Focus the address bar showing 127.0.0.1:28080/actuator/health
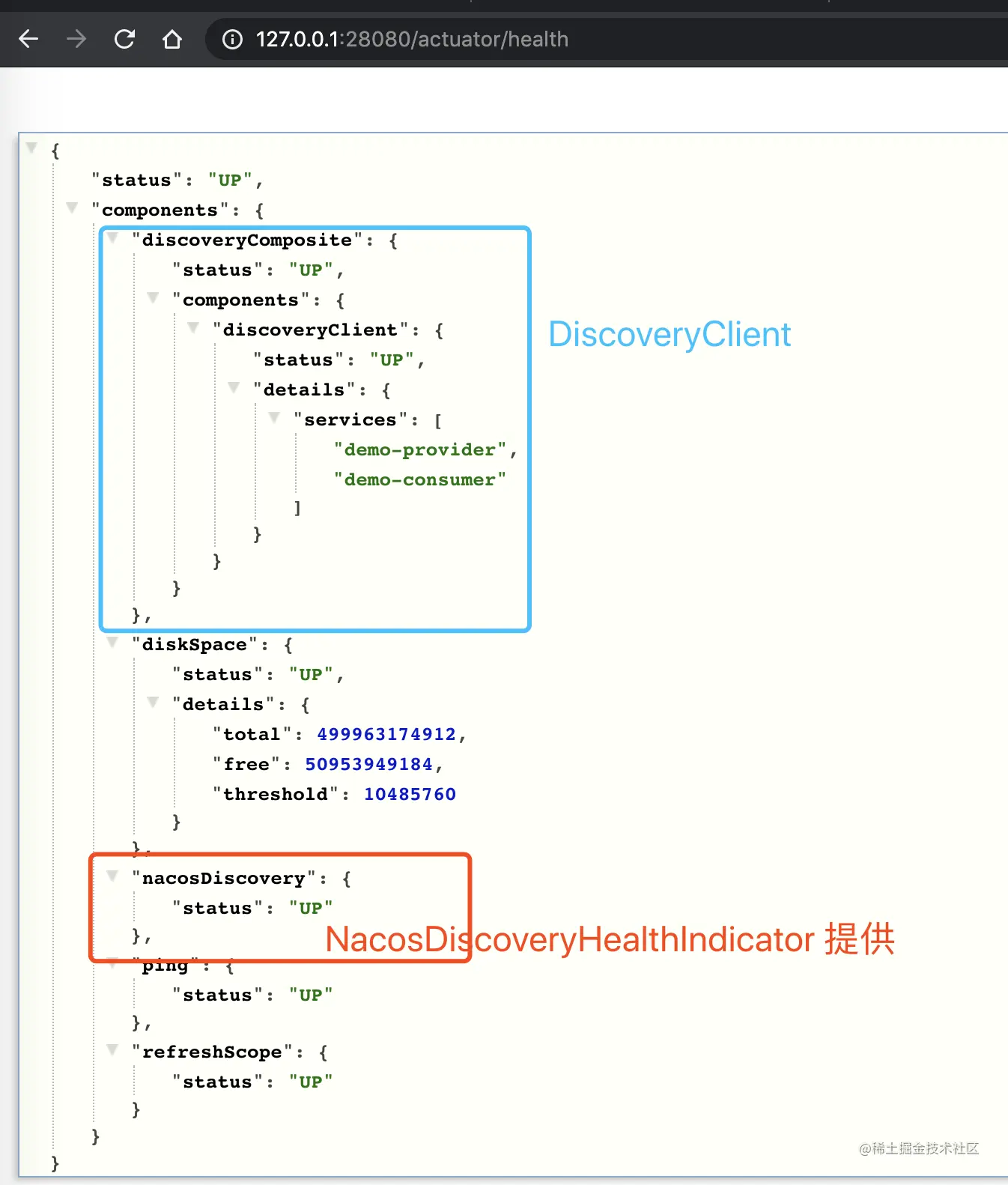Image resolution: width=1008 pixels, height=1185 pixels. 607,39
